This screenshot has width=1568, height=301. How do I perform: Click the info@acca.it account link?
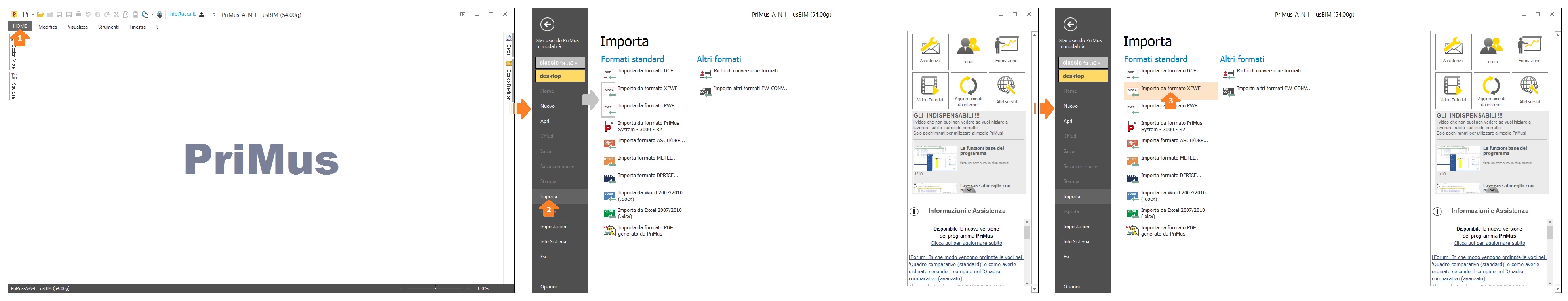(x=183, y=15)
